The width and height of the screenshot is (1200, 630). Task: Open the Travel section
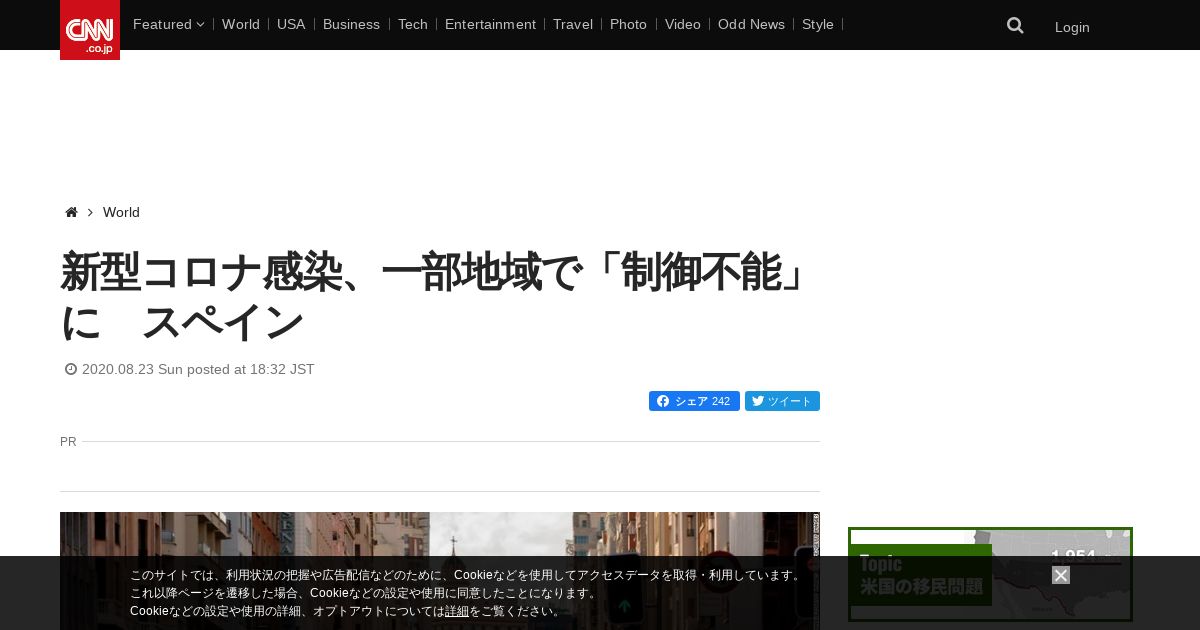coord(573,24)
